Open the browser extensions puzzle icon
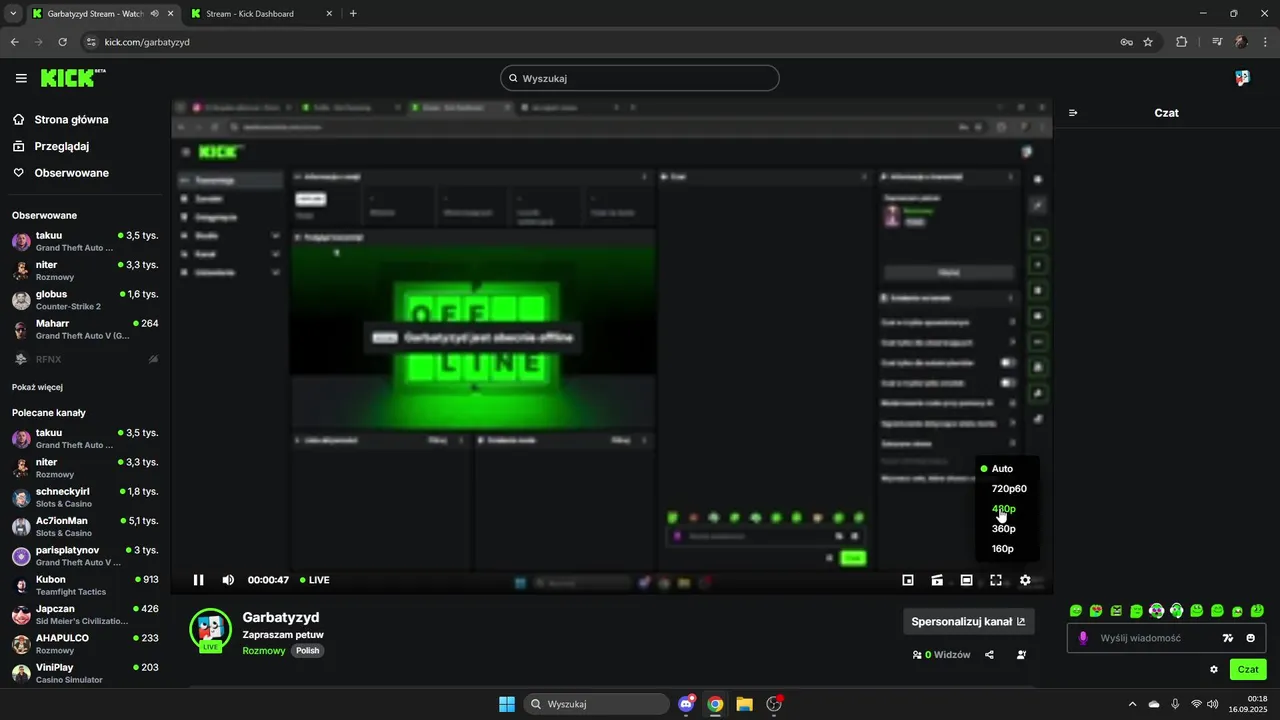Image resolution: width=1280 pixels, height=720 pixels. coord(1181,42)
